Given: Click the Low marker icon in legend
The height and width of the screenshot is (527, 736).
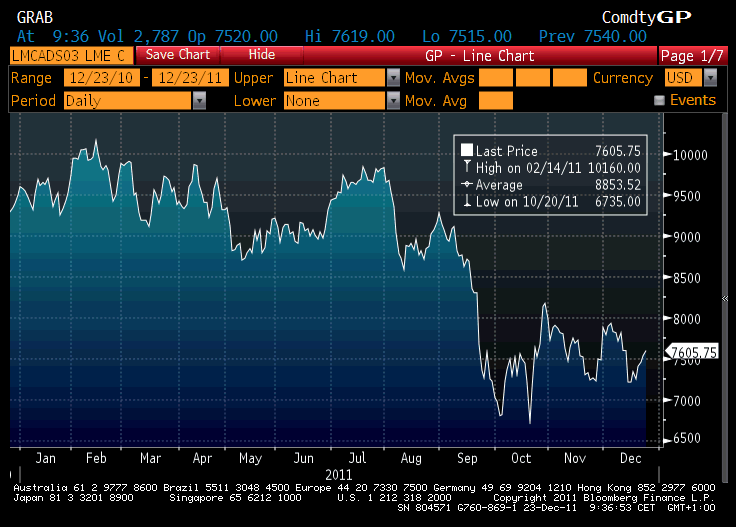Looking at the screenshot, I should (x=466, y=202).
